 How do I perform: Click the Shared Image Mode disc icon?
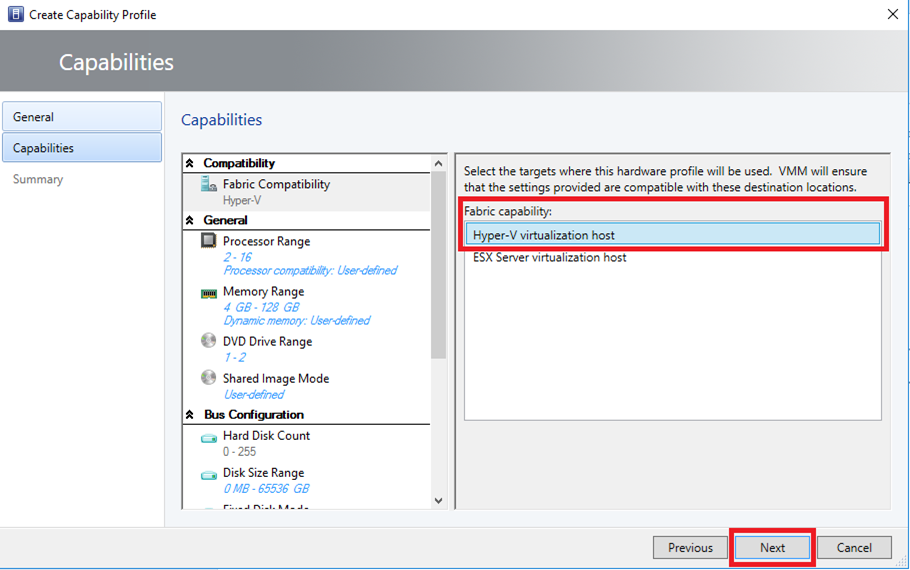(208, 378)
